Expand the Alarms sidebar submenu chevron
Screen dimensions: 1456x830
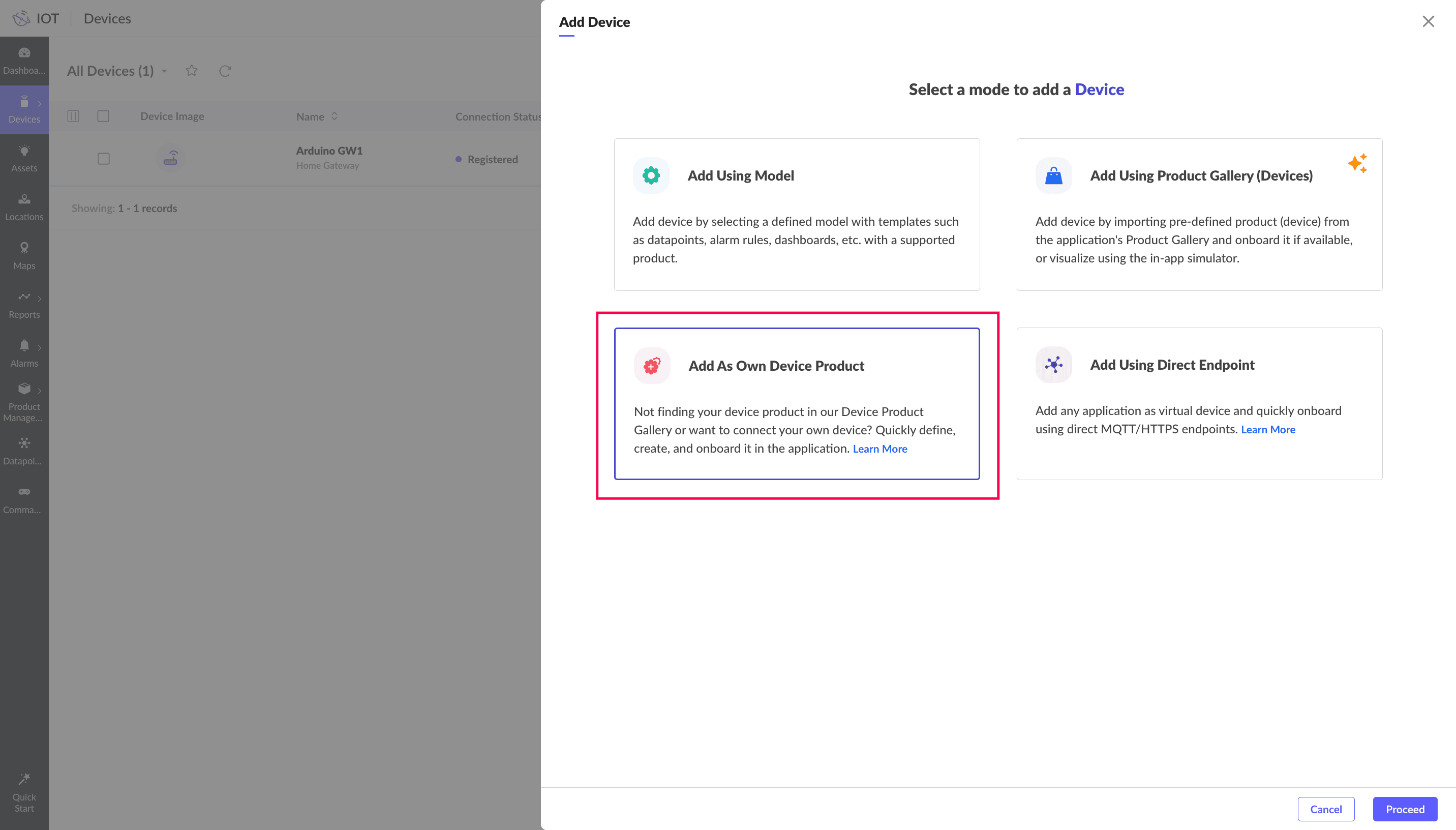click(x=39, y=347)
